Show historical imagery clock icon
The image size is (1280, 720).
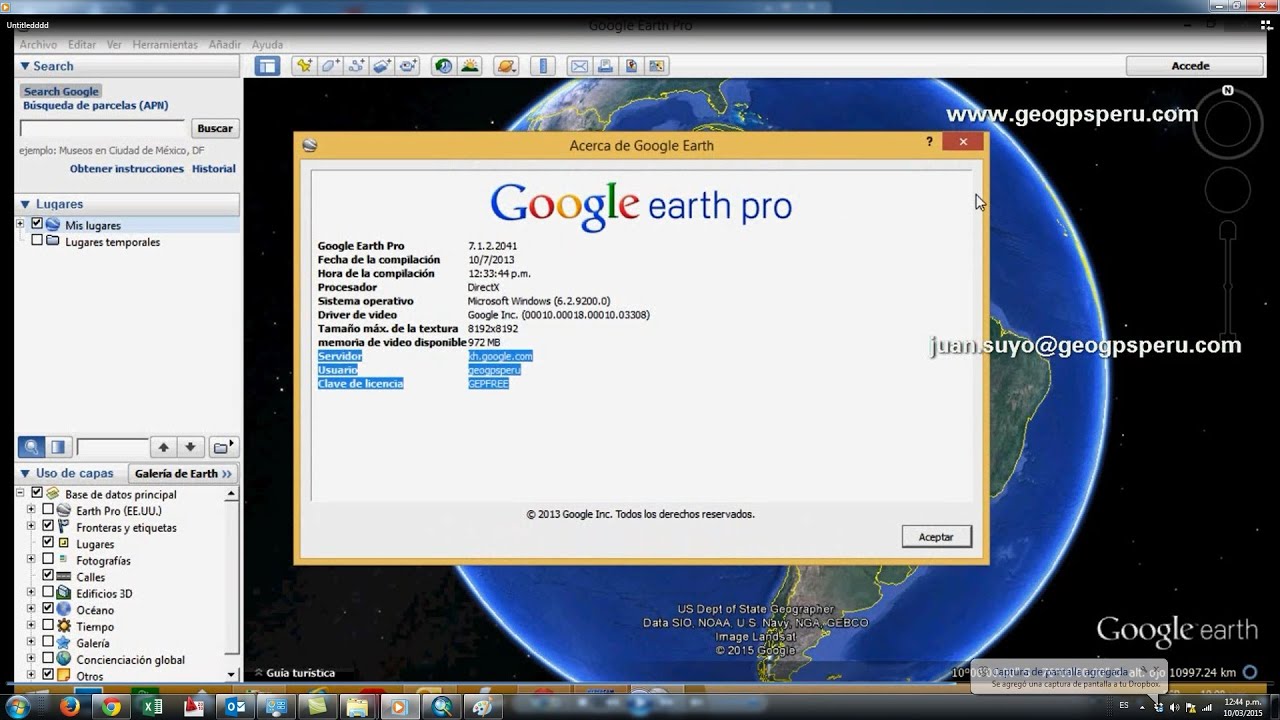coord(443,66)
